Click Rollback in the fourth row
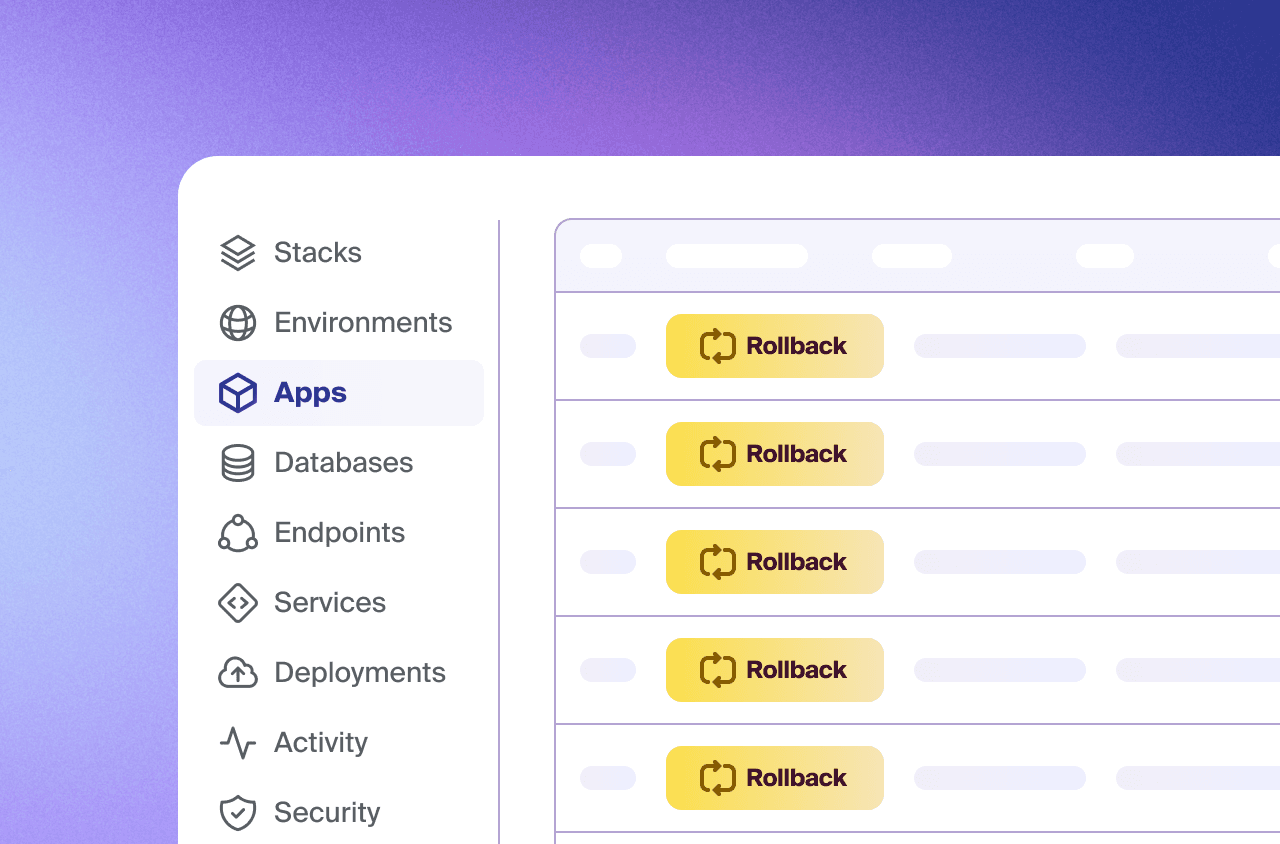The width and height of the screenshot is (1280, 844). pos(775,670)
